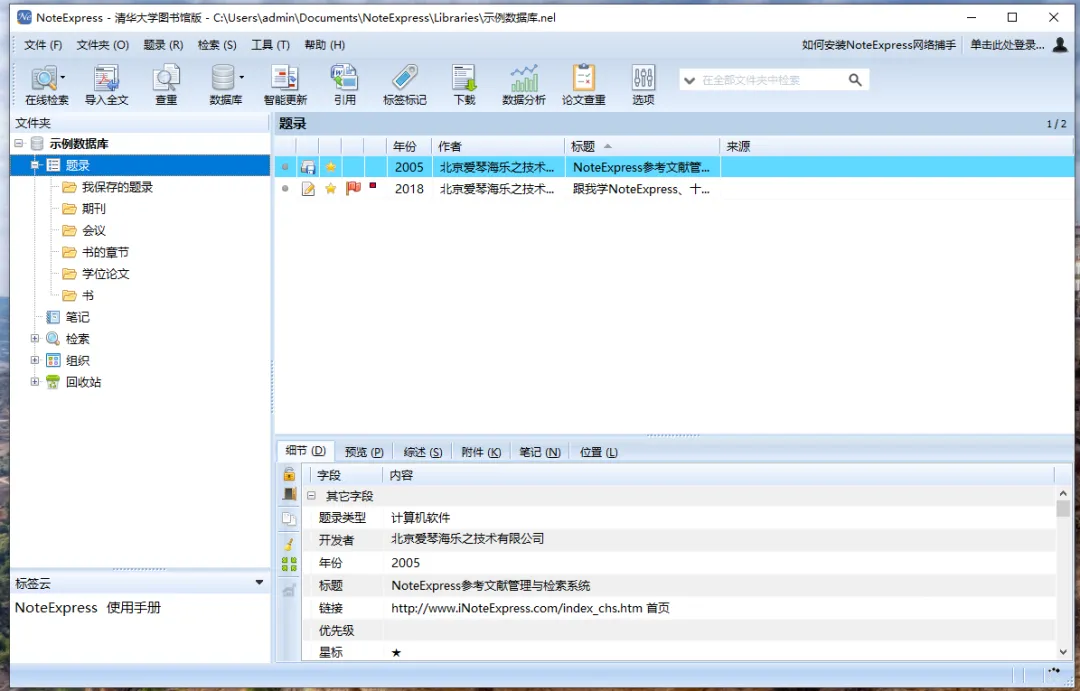
Task: Click the lock icon in details sidebar
Action: click(289, 474)
